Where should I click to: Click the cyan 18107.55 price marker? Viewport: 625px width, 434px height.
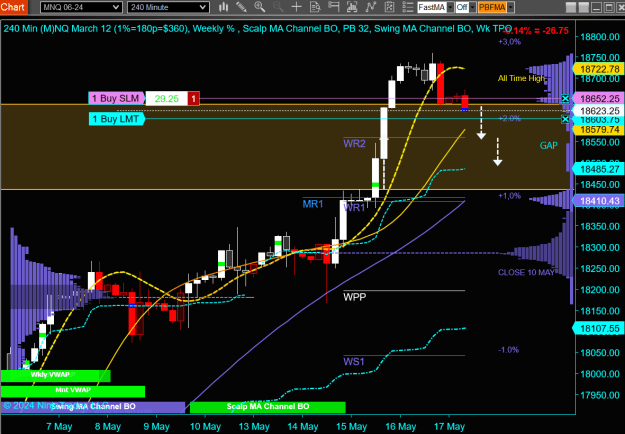pos(598,328)
